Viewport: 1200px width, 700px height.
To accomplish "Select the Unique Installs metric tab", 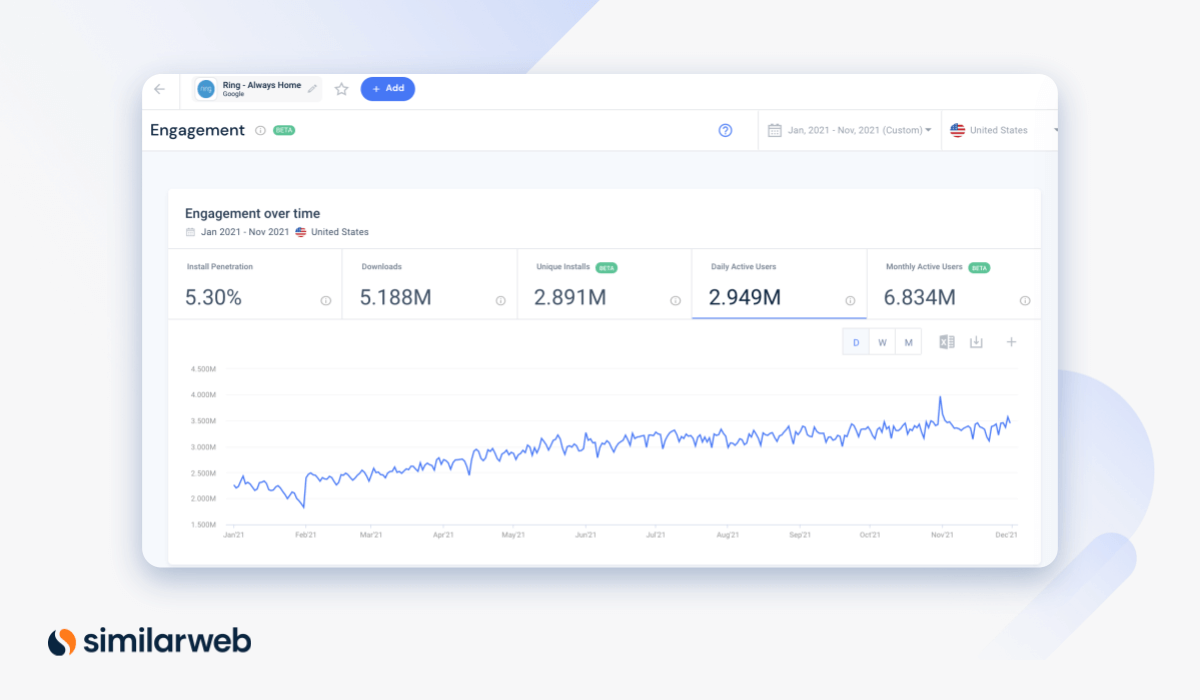I will coord(605,284).
